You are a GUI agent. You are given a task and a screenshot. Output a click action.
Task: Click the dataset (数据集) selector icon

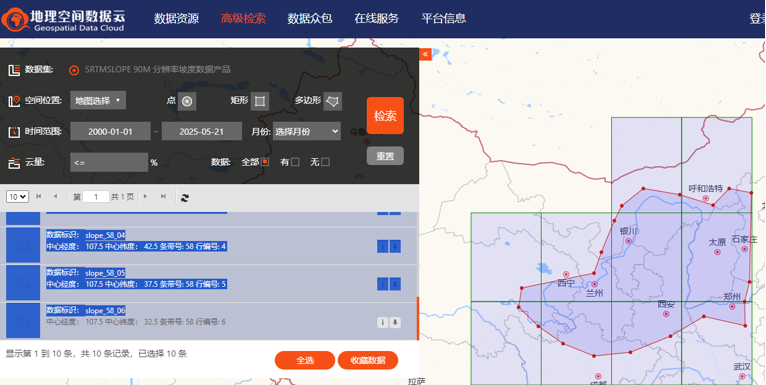pyautogui.click(x=74, y=70)
